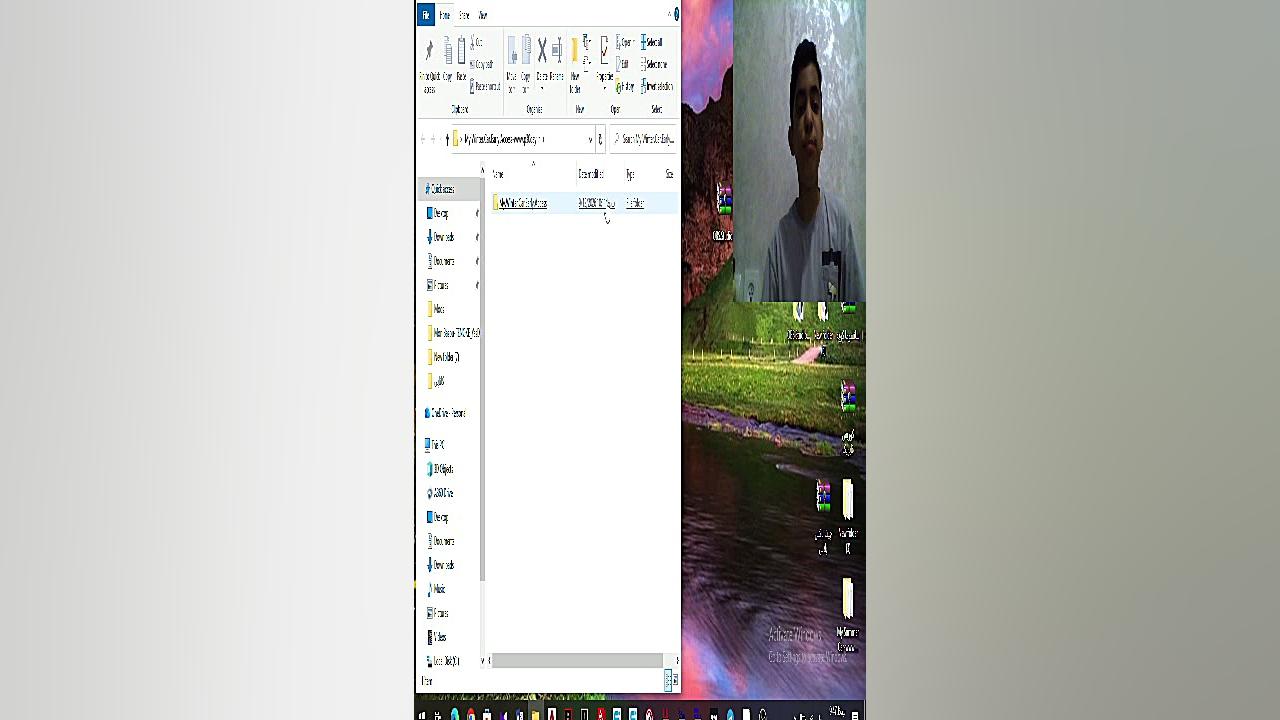Click the Search box in File Explorer
The height and width of the screenshot is (720, 1280).
[645, 139]
